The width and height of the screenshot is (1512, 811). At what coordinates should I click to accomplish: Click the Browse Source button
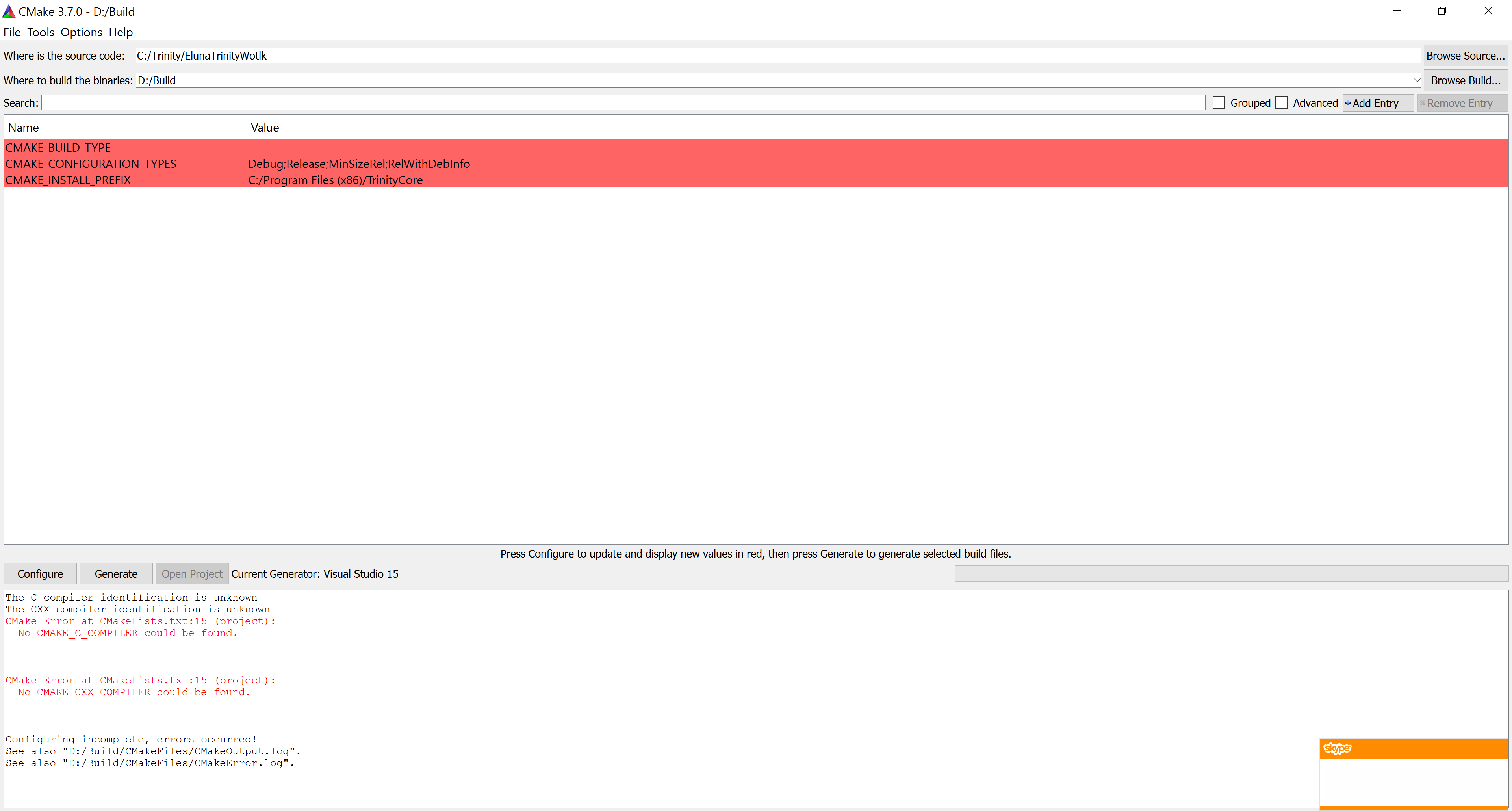coord(1465,56)
